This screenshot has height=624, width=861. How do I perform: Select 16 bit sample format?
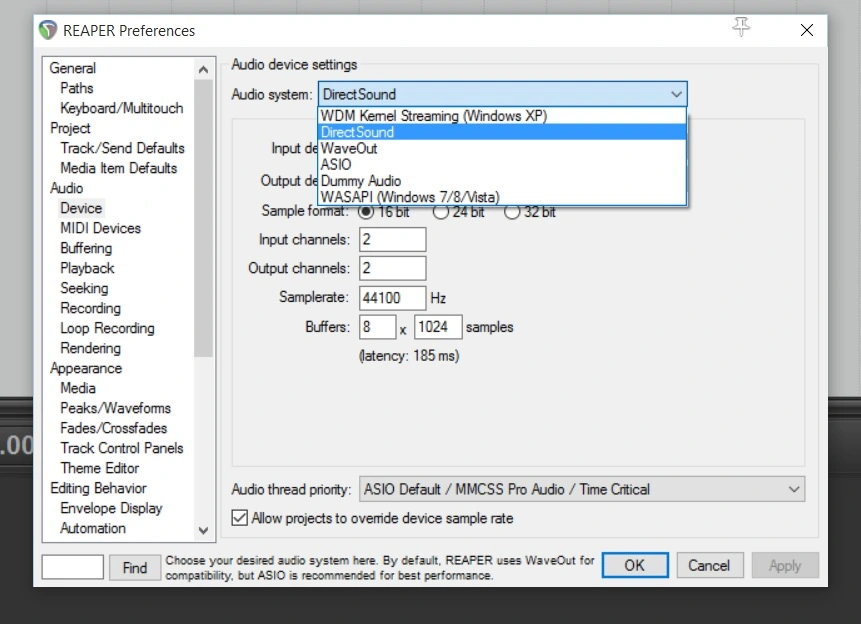tap(366, 211)
